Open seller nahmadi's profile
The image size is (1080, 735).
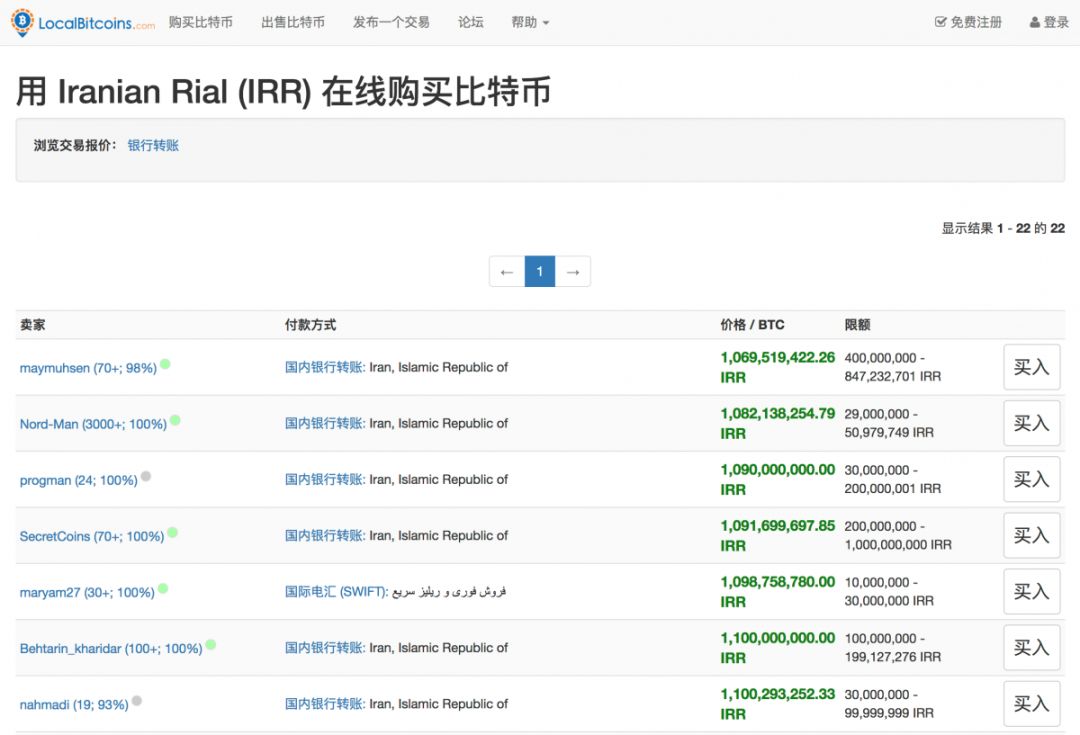point(74,705)
